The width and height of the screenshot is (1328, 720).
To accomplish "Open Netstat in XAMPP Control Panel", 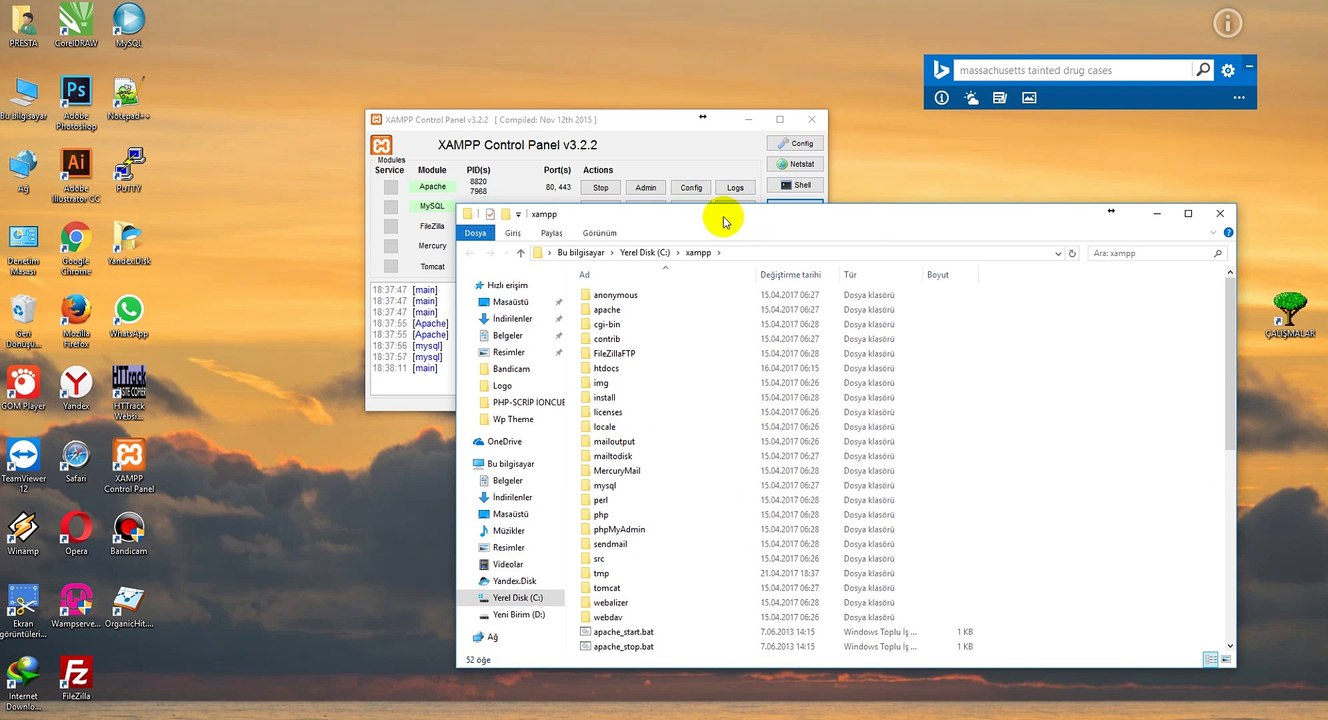I will click(795, 164).
